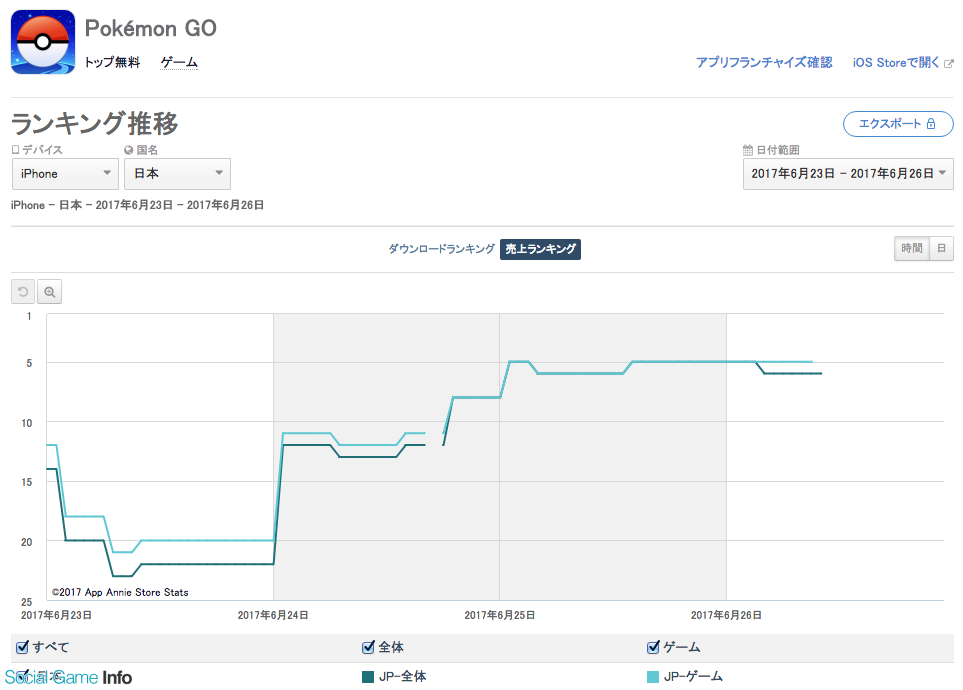Screen dimensions: 963x690
Task: Click the JP-全体 legend label
Action: [x=402, y=676]
